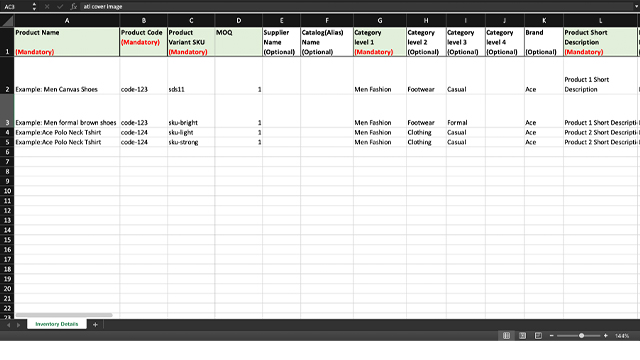Open the insert function fx button
640x360 pixels.
(73, 7)
